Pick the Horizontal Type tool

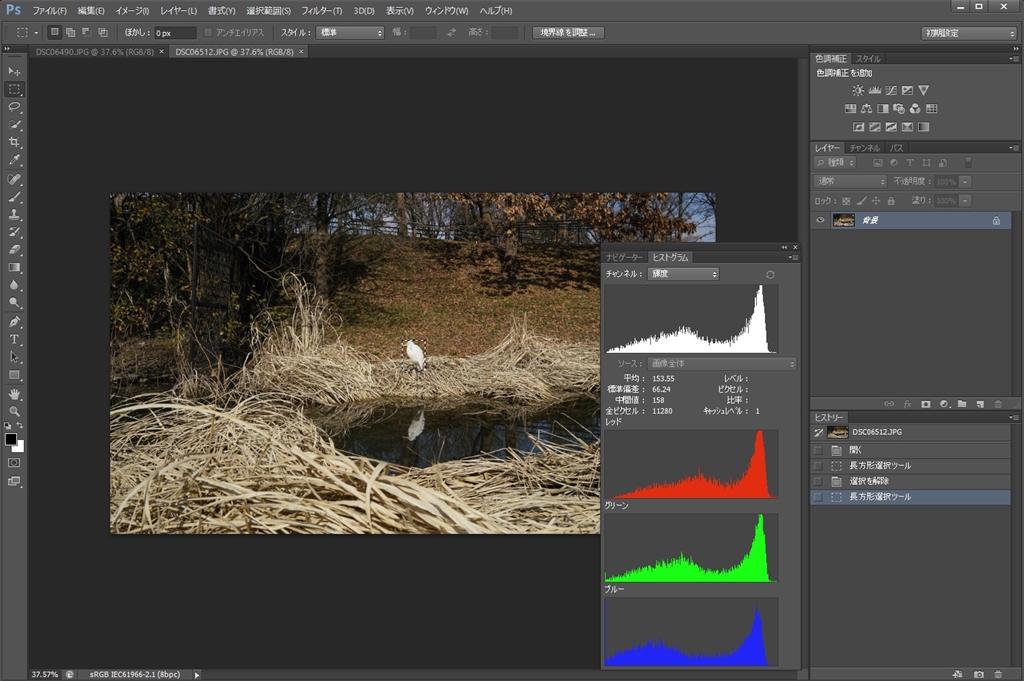click(x=15, y=339)
